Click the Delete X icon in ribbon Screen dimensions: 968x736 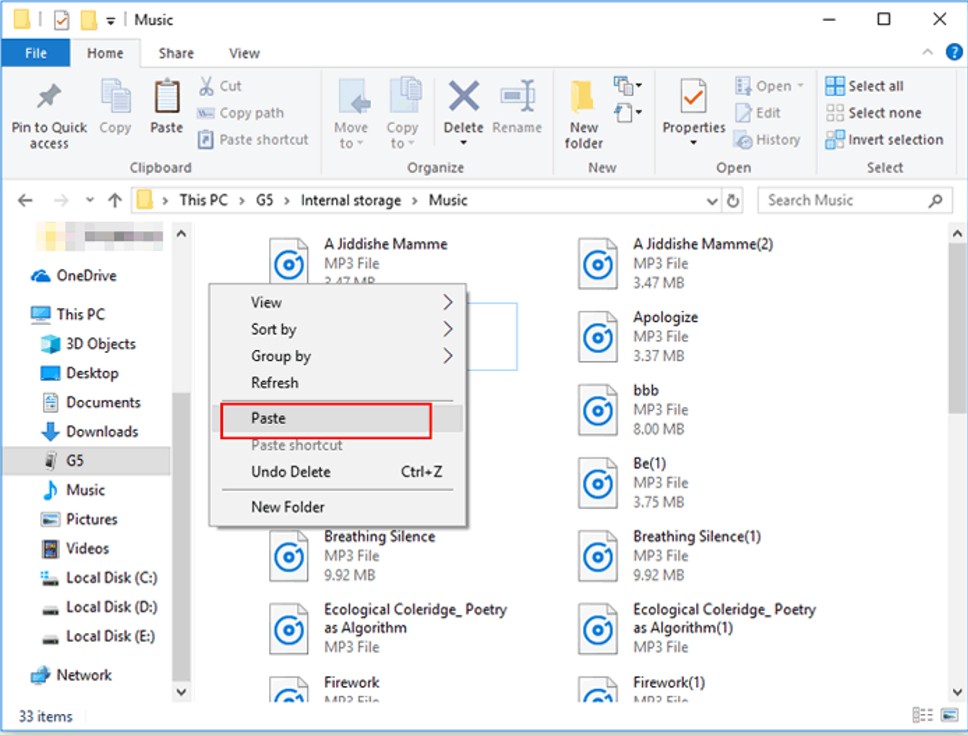(x=463, y=98)
